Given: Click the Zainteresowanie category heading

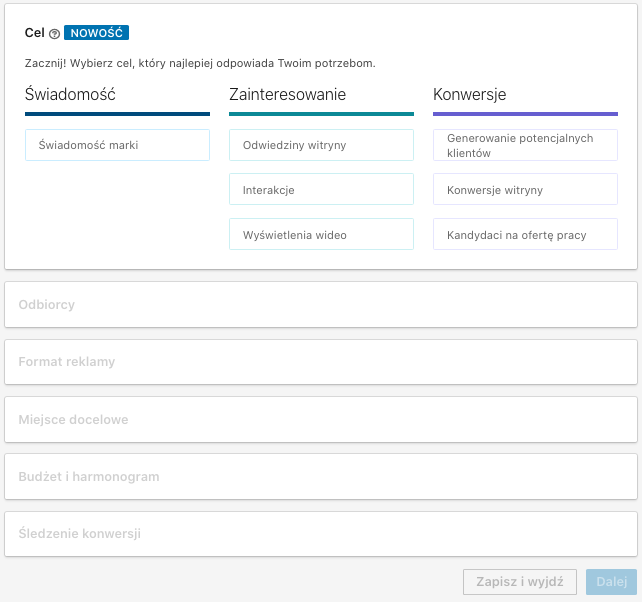Looking at the screenshot, I should [287, 95].
